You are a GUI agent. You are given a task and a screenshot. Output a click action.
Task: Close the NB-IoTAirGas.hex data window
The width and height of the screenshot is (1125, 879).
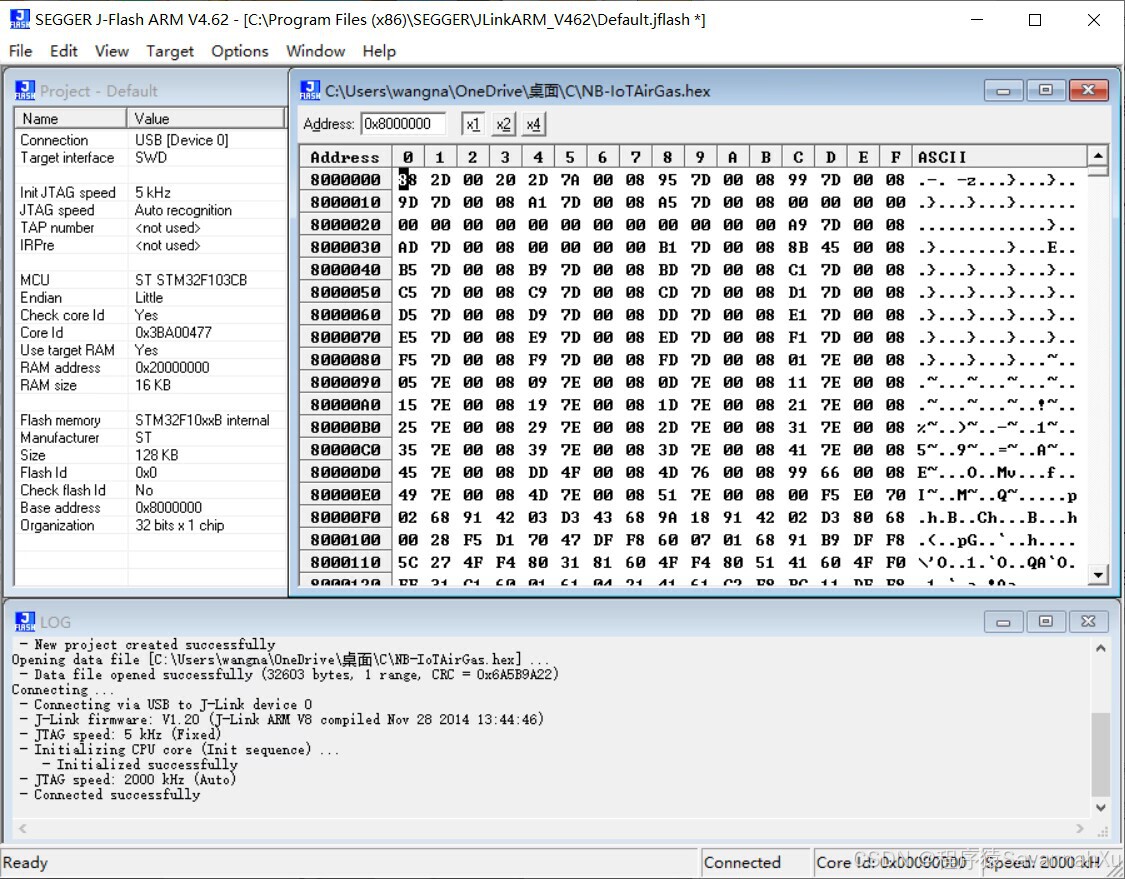click(x=1088, y=90)
